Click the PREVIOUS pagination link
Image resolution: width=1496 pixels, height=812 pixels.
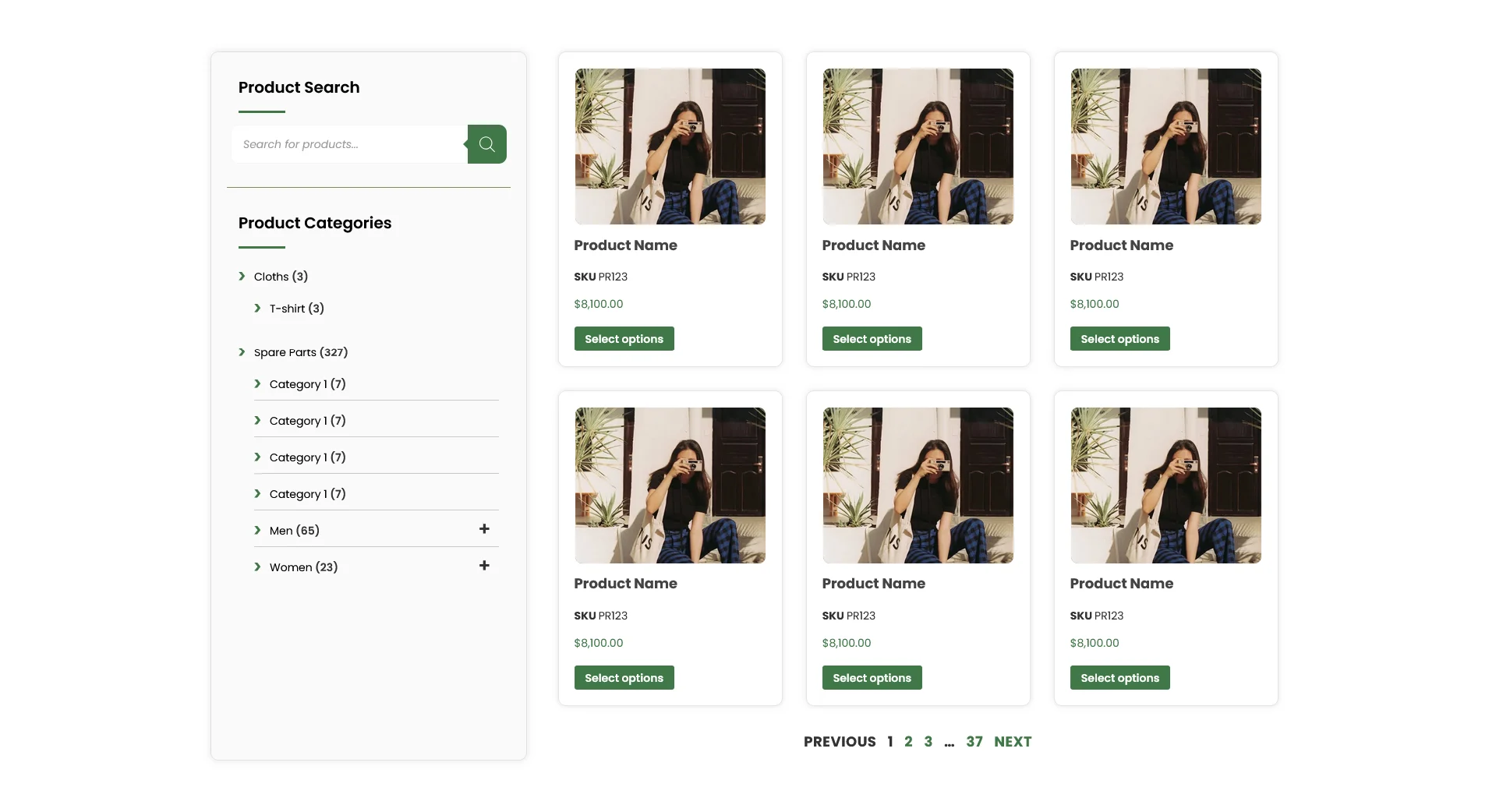tap(840, 742)
